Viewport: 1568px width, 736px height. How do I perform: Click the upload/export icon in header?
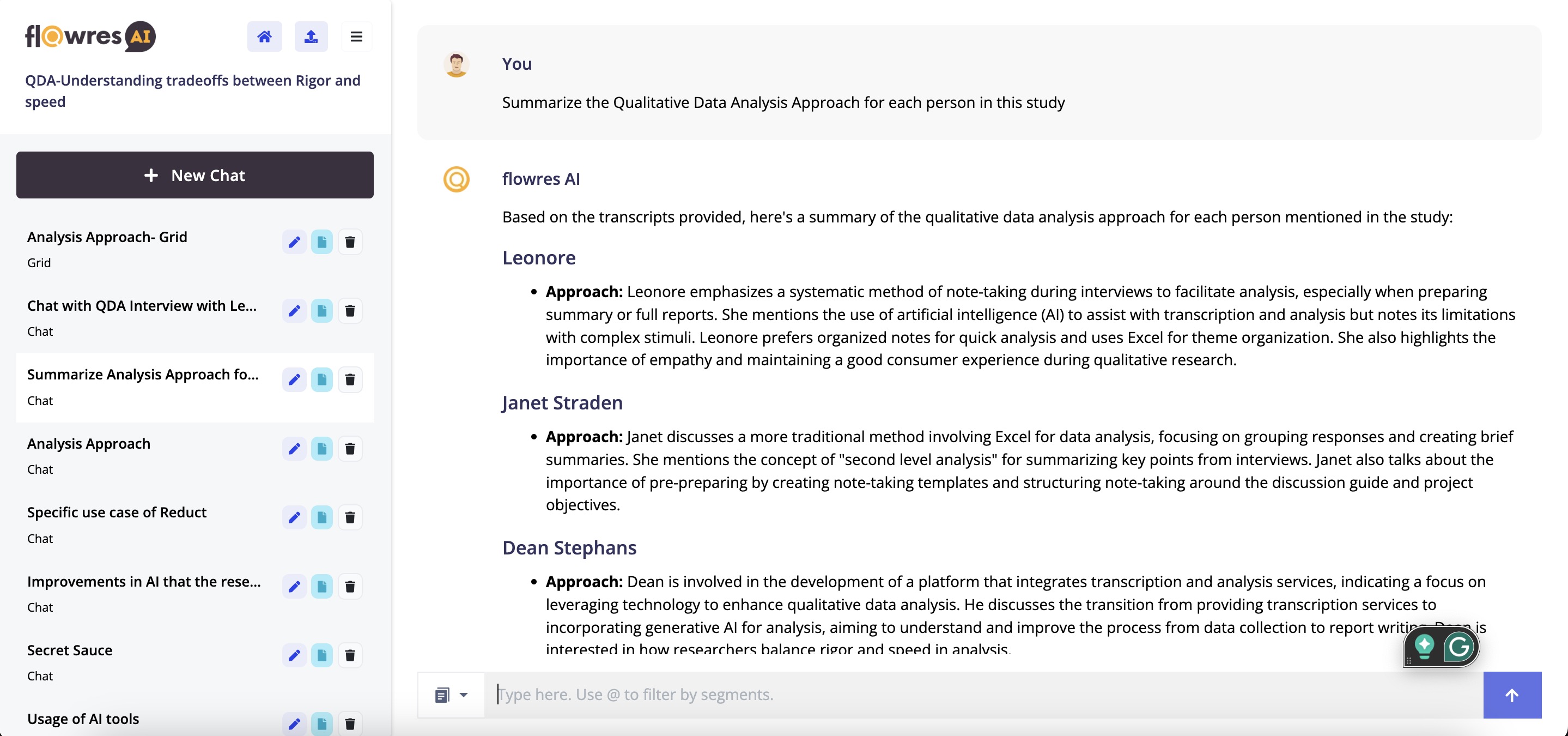tap(311, 36)
